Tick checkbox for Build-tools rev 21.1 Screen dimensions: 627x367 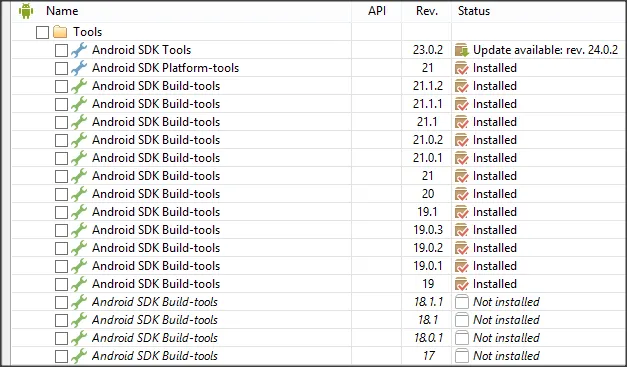(61, 122)
